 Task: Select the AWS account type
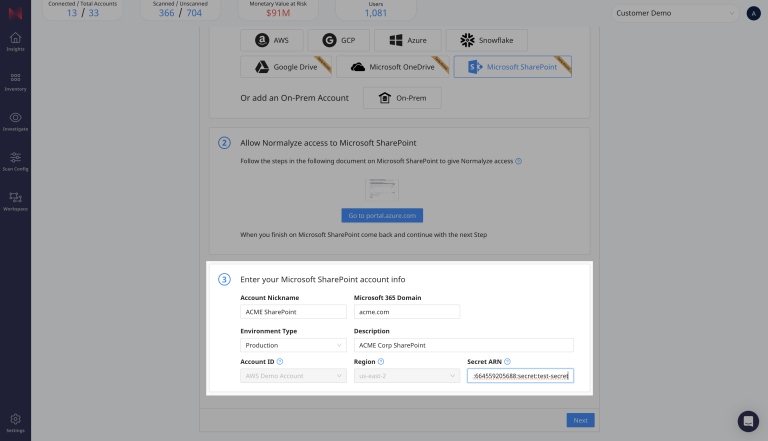coord(271,40)
